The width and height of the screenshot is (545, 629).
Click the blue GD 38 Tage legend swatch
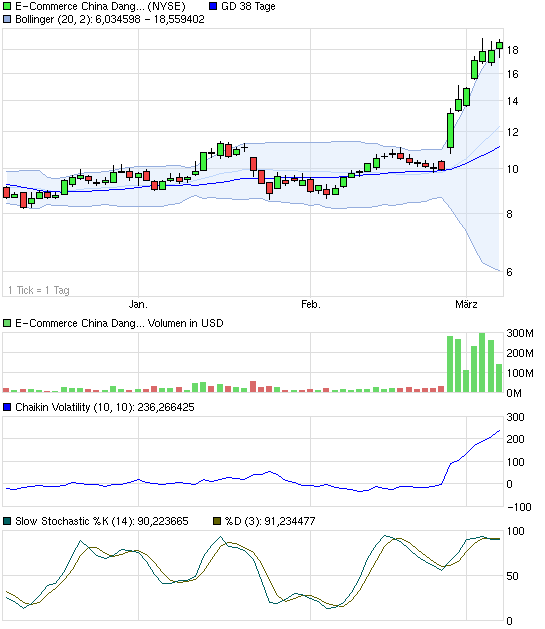213,6
